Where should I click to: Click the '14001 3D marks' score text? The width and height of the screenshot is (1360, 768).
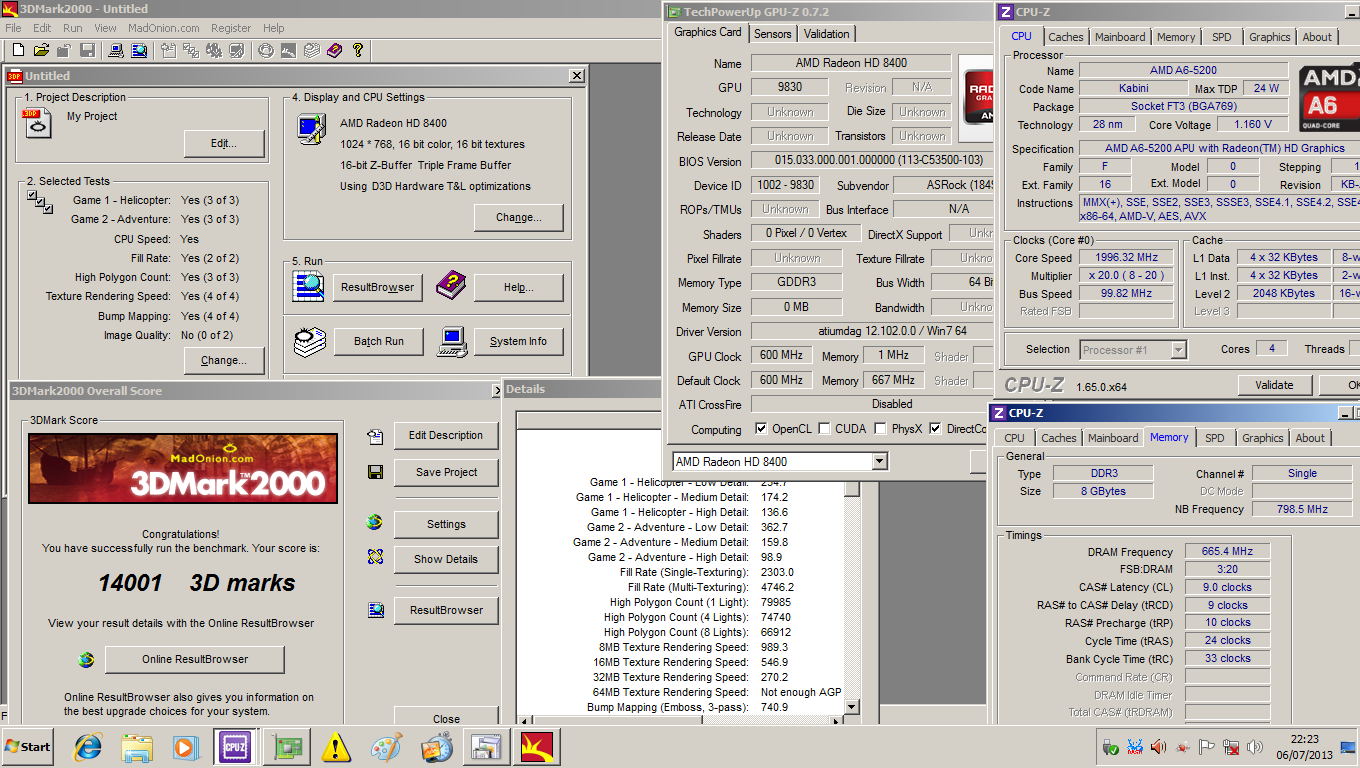[x=197, y=584]
